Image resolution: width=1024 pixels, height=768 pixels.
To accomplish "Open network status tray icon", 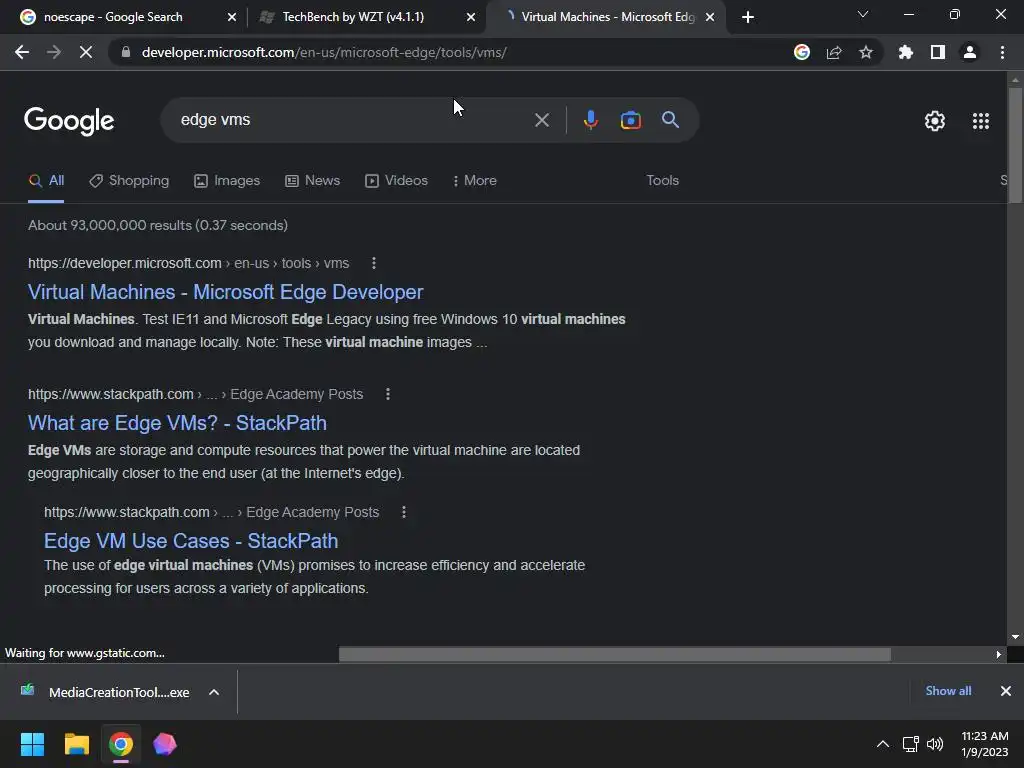I will point(910,744).
